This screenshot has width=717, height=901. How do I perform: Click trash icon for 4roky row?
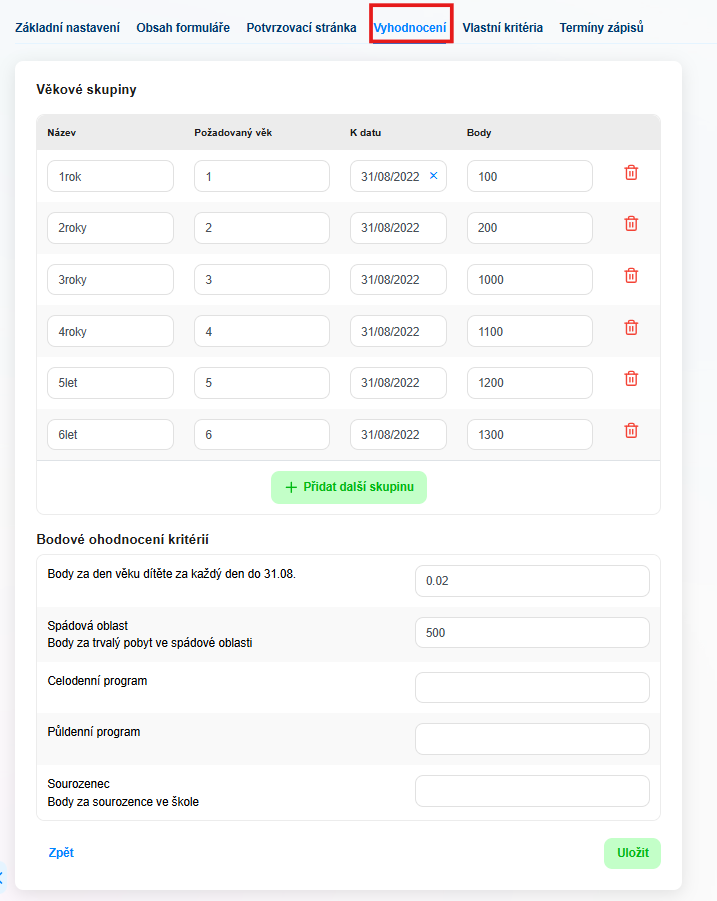click(631, 328)
